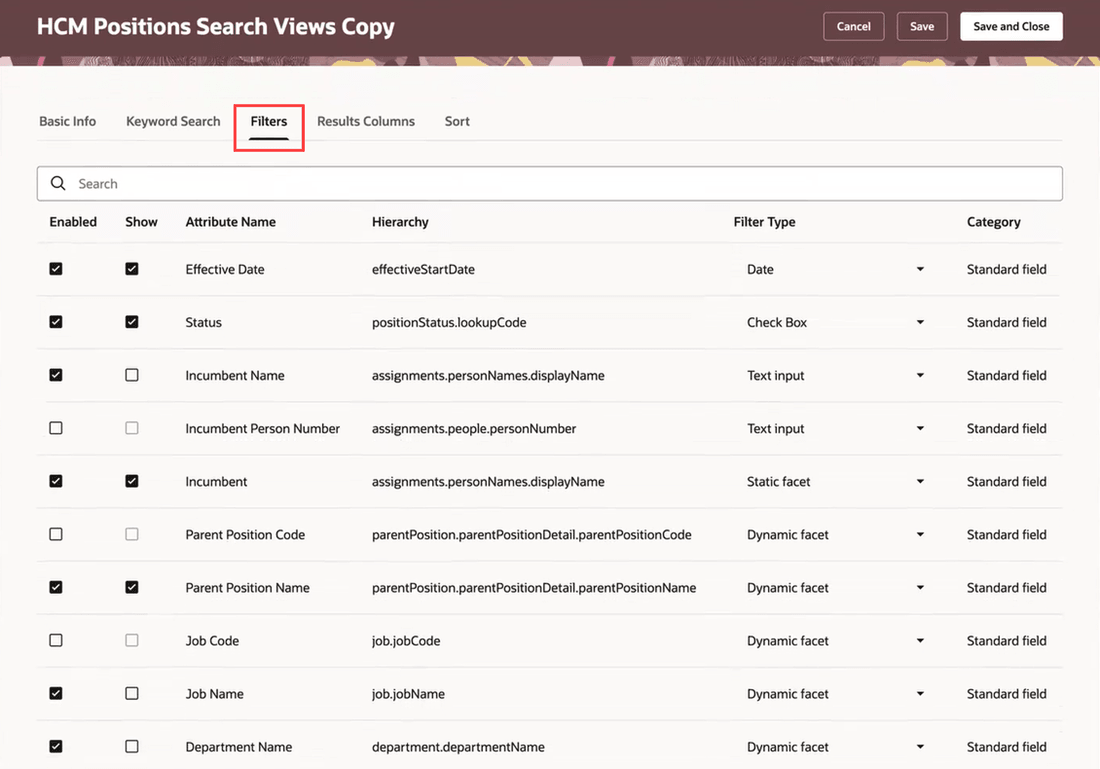This screenshot has width=1100, height=769.
Task: Select the Filters tab
Action: 269,121
